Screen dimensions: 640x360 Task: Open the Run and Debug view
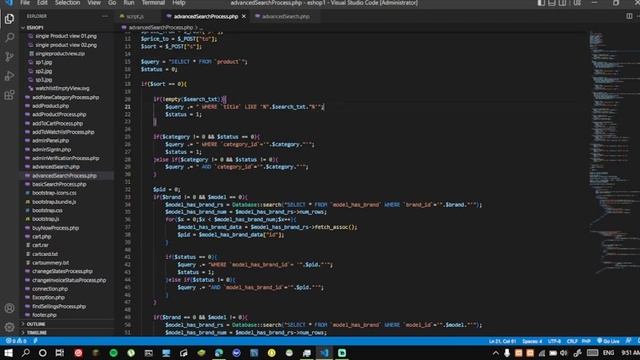coord(9,76)
